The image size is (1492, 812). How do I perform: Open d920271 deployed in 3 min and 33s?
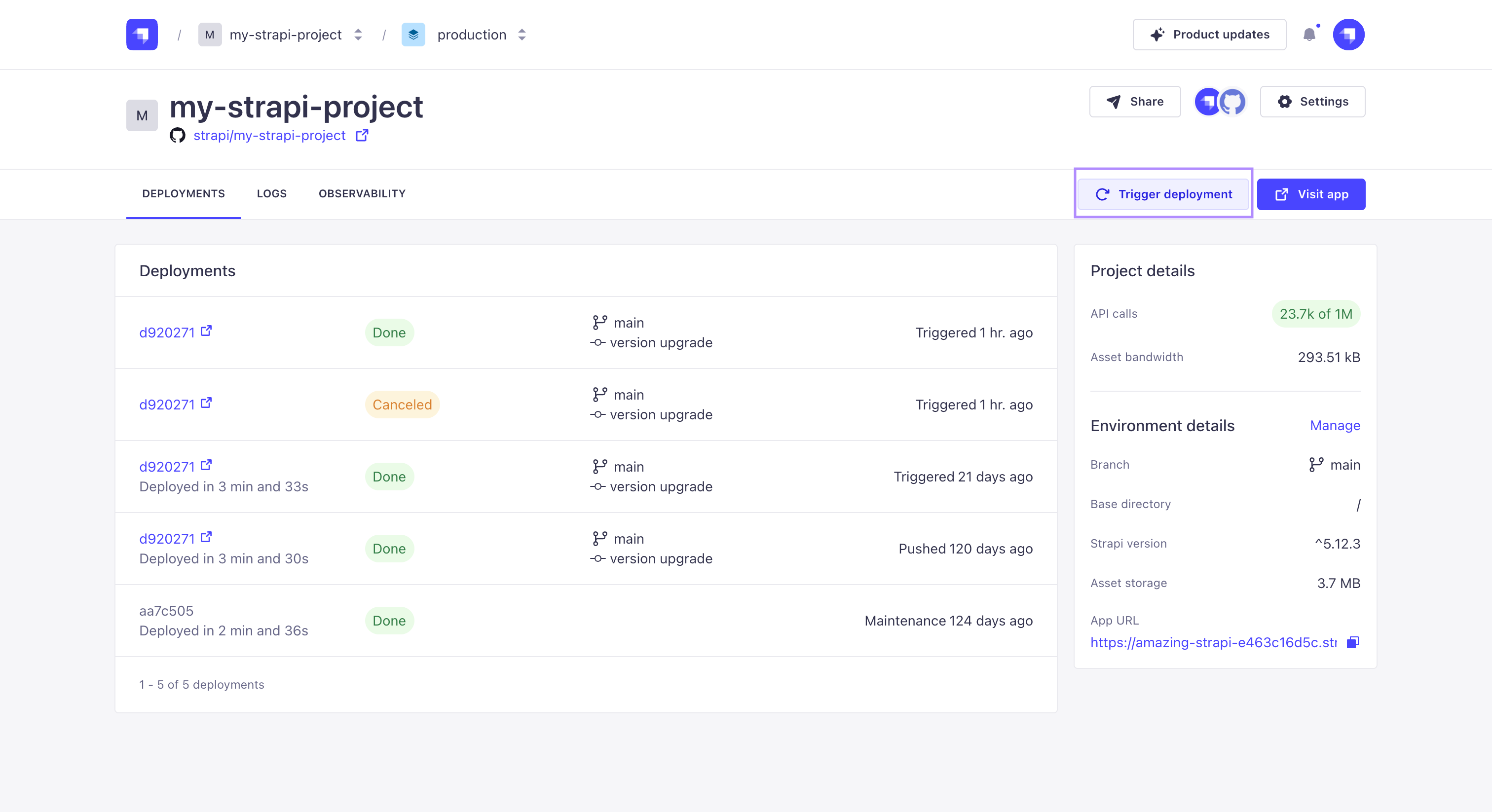[167, 467]
